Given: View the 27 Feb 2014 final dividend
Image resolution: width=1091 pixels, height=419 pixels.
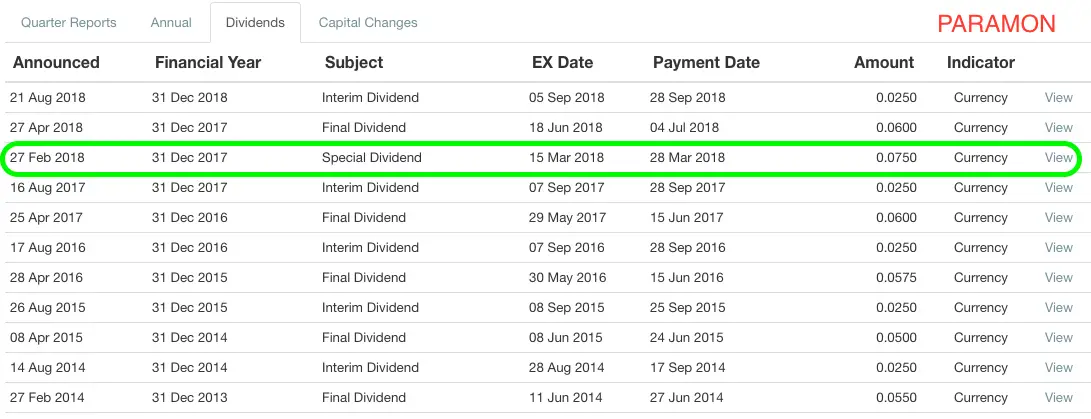Looking at the screenshot, I should (x=1058, y=397).
